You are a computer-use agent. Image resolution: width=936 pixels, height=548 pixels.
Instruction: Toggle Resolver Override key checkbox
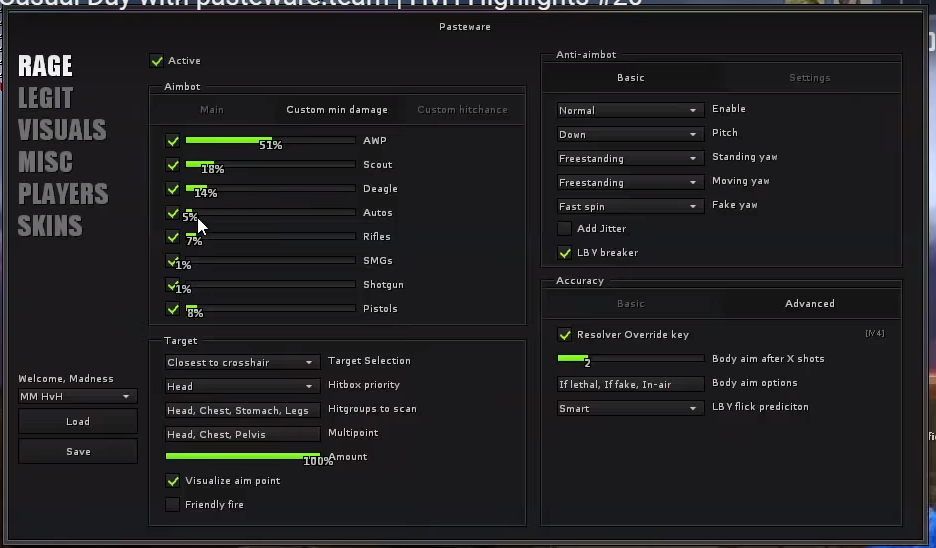[x=564, y=335]
